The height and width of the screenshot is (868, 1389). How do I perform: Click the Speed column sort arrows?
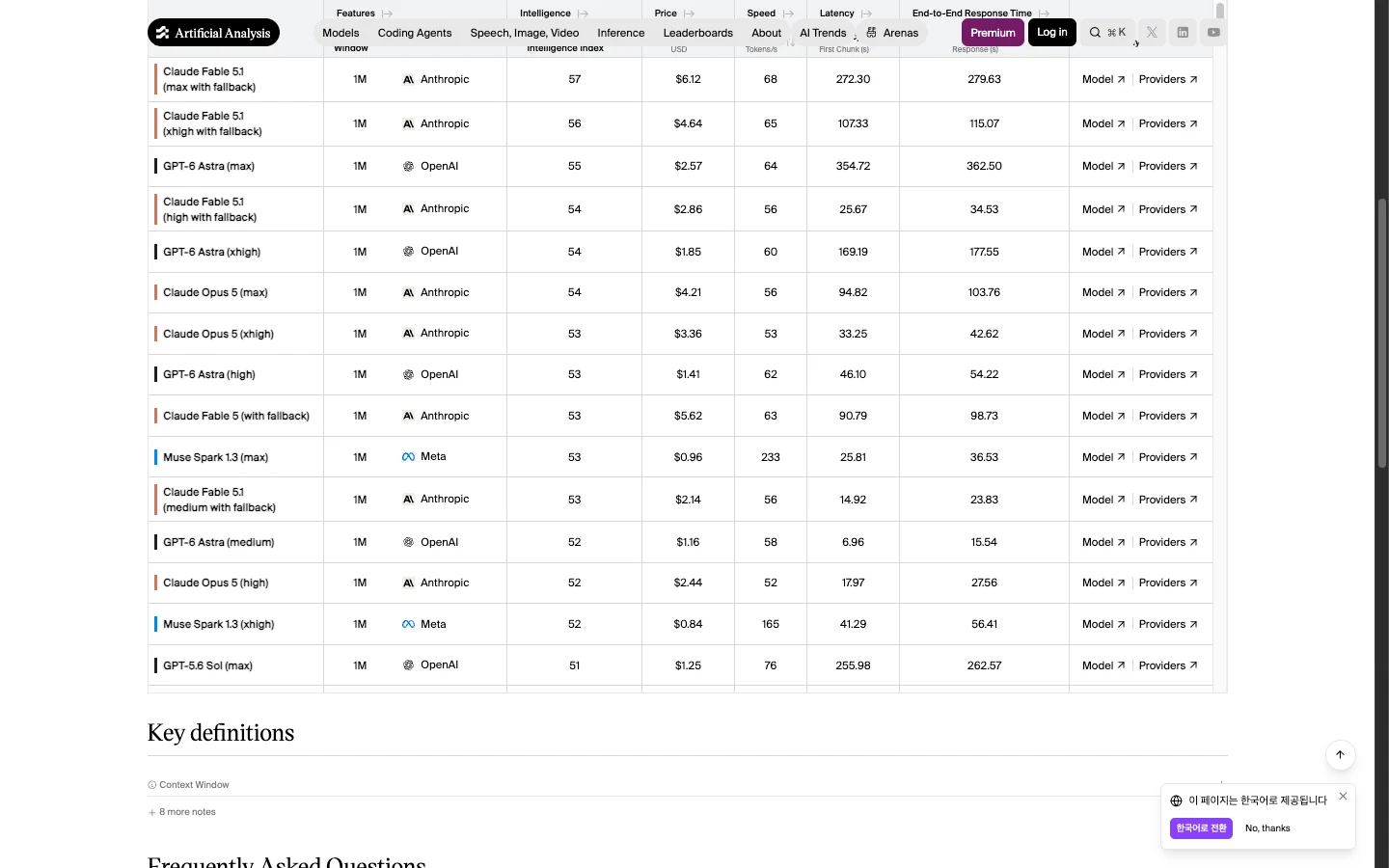pyautogui.click(x=791, y=42)
